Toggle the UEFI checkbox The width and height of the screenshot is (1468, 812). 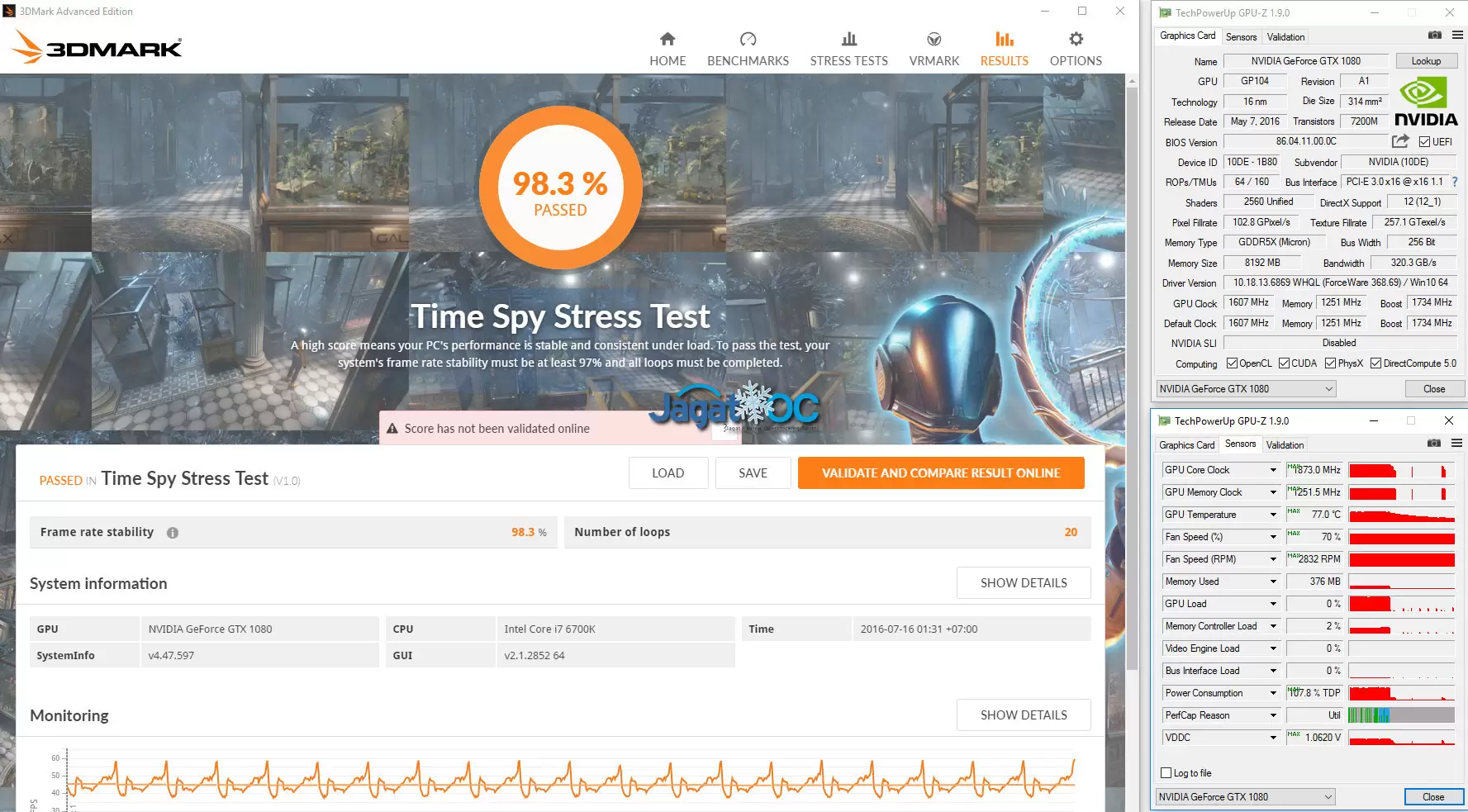pos(1425,142)
